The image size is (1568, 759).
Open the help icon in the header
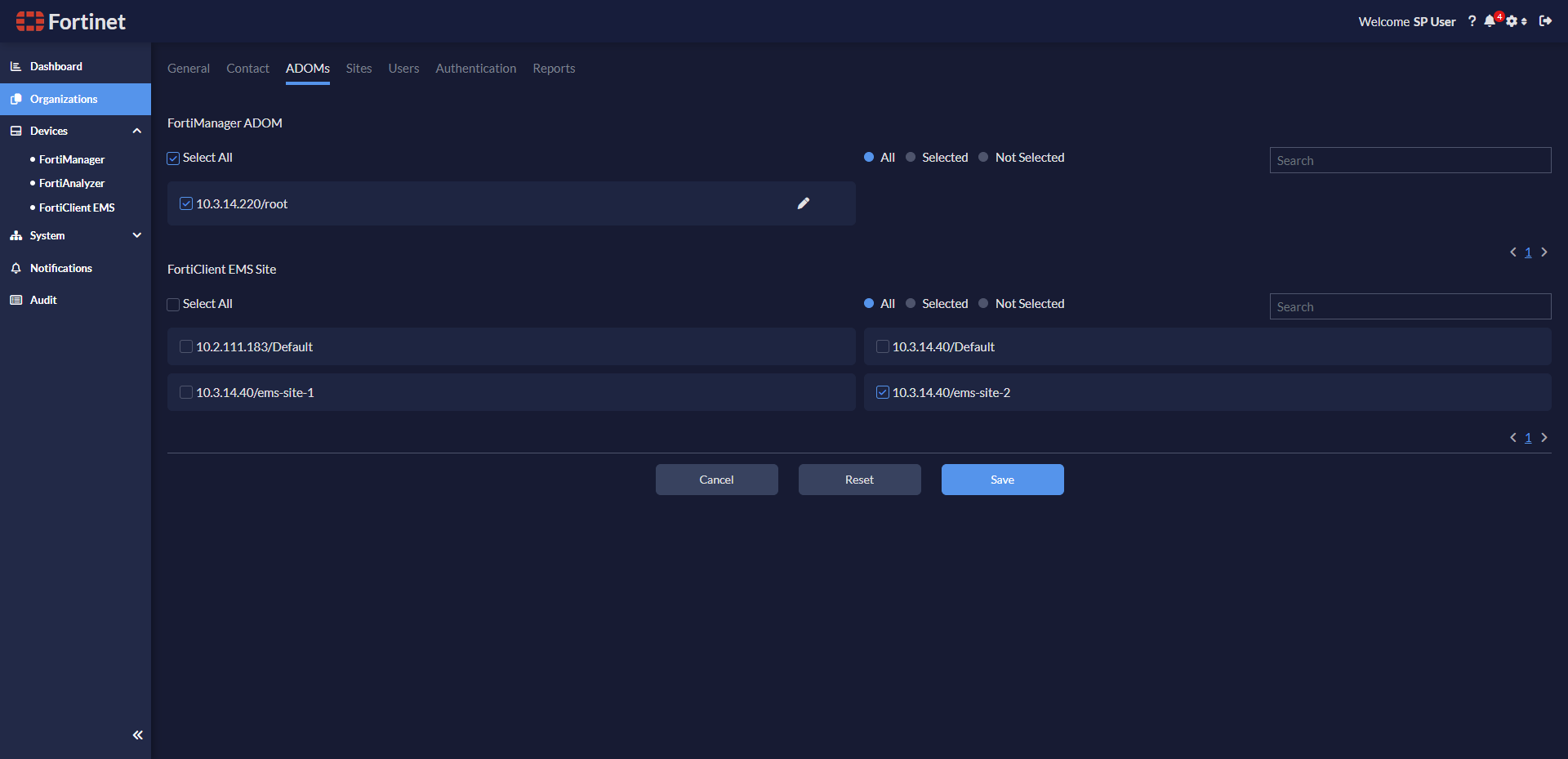click(1472, 21)
